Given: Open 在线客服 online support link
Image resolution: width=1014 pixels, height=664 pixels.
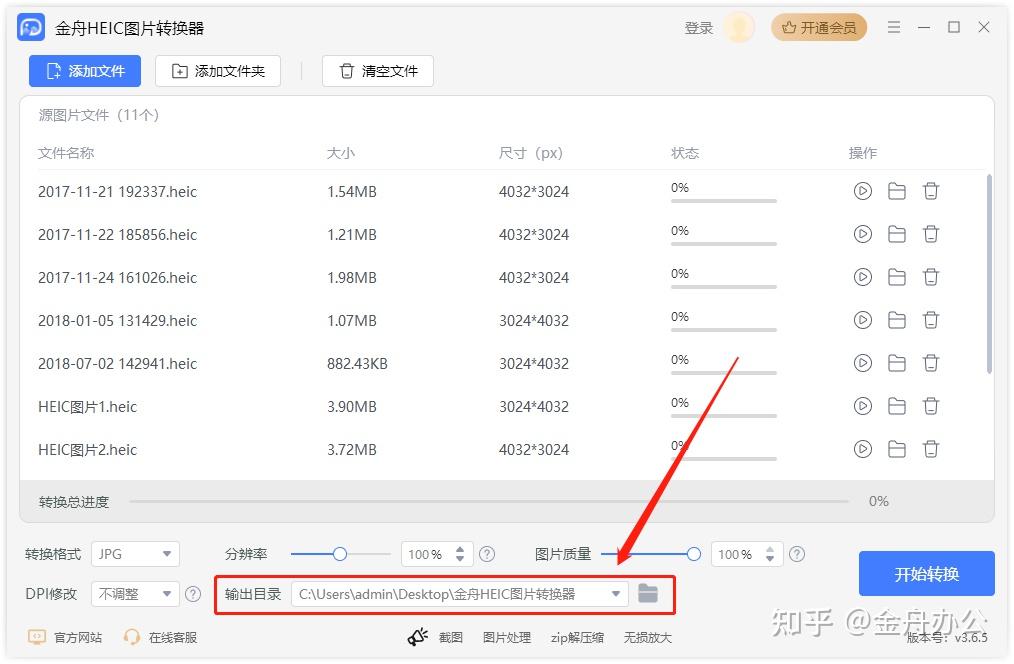Looking at the screenshot, I should coord(160,637).
